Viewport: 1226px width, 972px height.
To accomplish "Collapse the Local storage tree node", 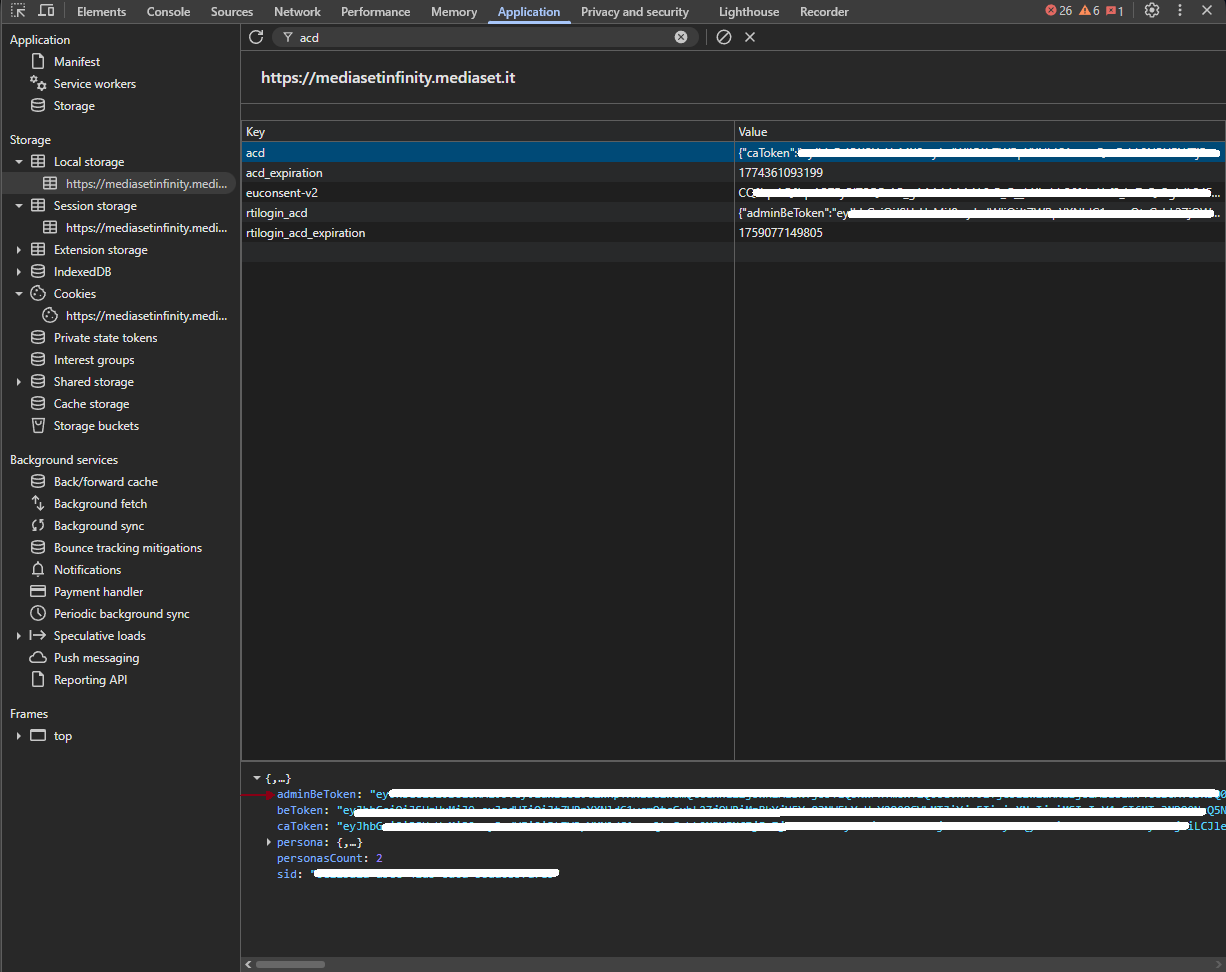I will pyautogui.click(x=19, y=162).
